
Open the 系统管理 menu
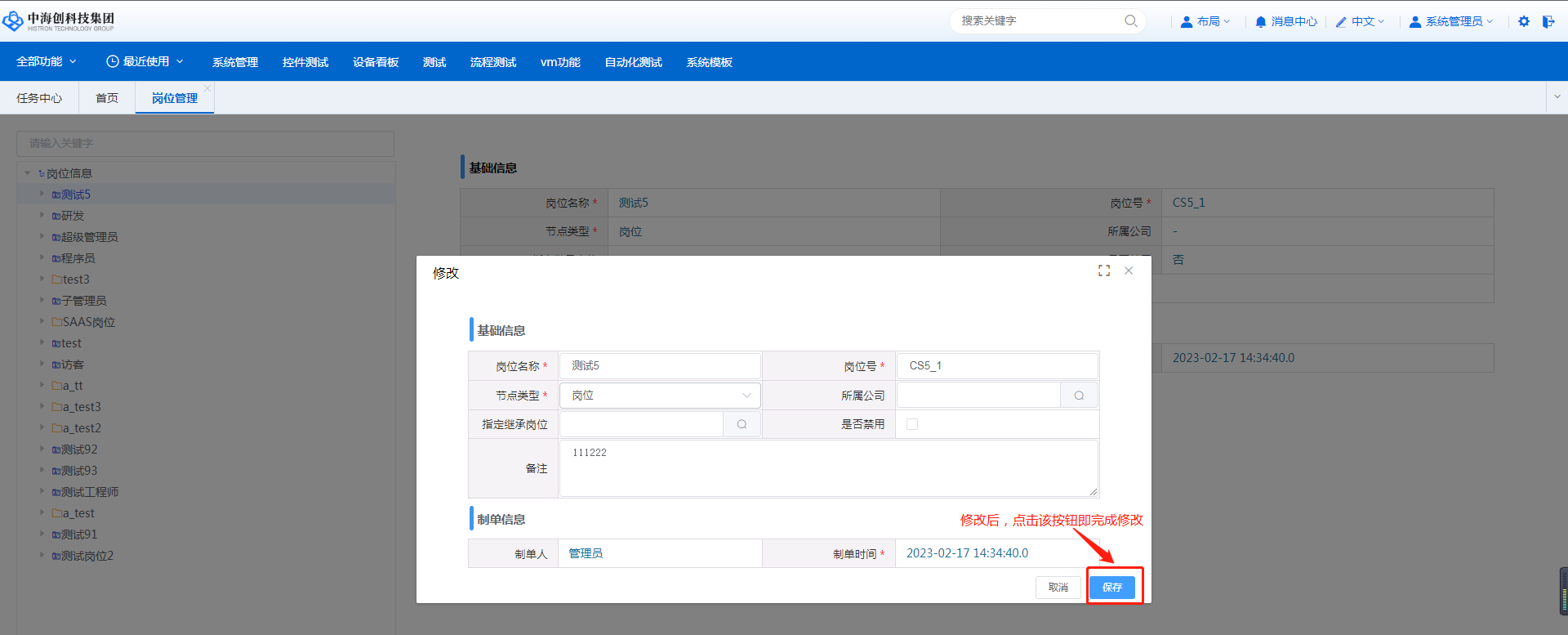point(235,62)
